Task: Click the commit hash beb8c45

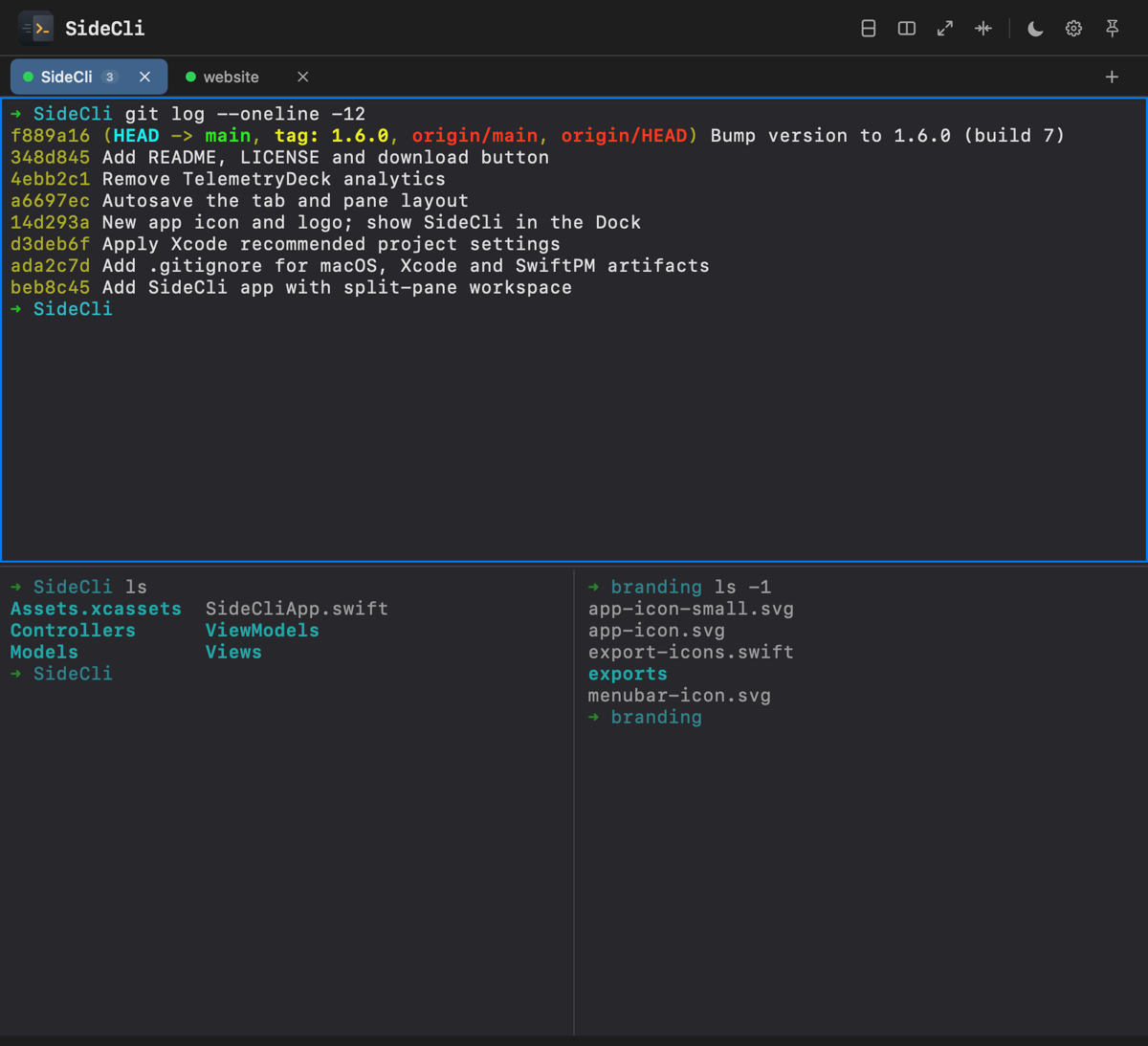Action: point(50,287)
